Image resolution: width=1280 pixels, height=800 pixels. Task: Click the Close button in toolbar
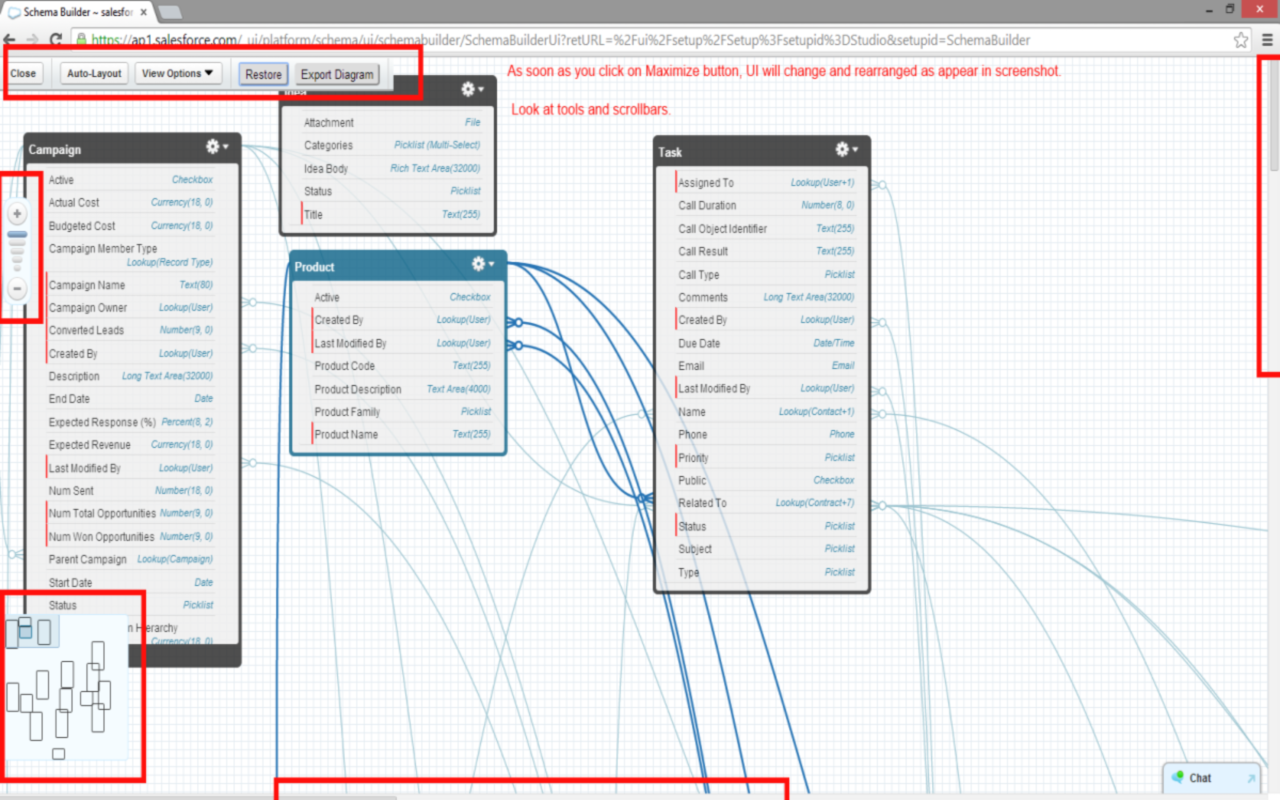coord(22,74)
